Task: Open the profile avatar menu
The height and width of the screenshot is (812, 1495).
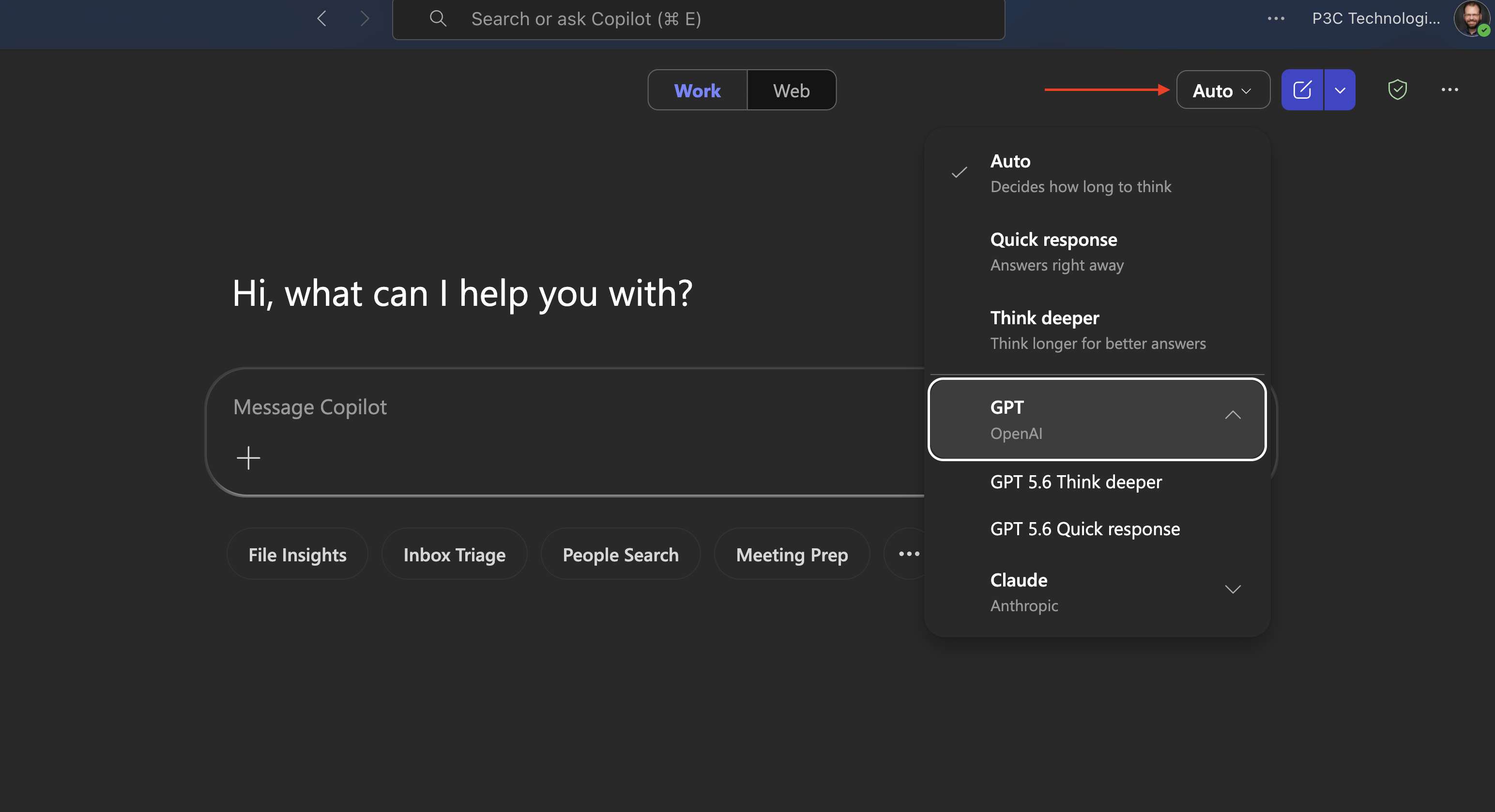Action: pos(1472,18)
